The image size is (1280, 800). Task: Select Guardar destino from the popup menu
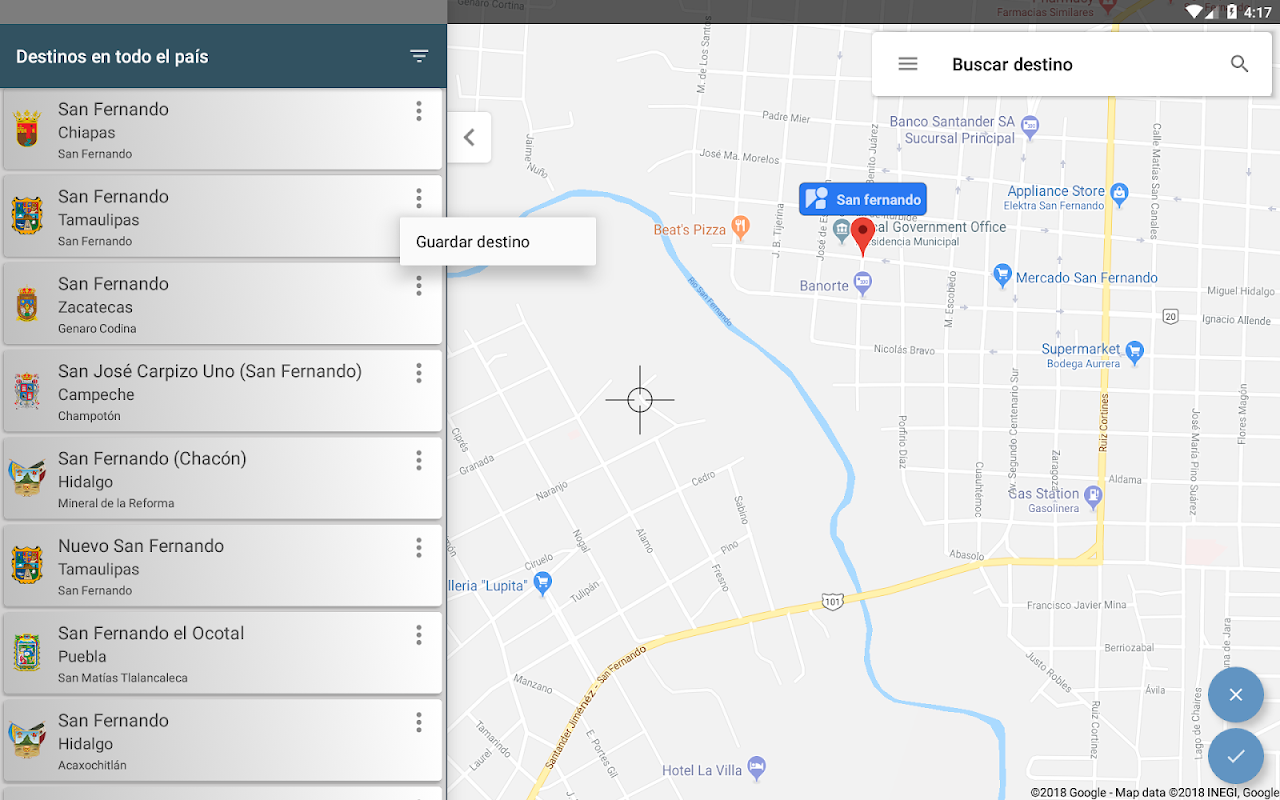pos(498,242)
